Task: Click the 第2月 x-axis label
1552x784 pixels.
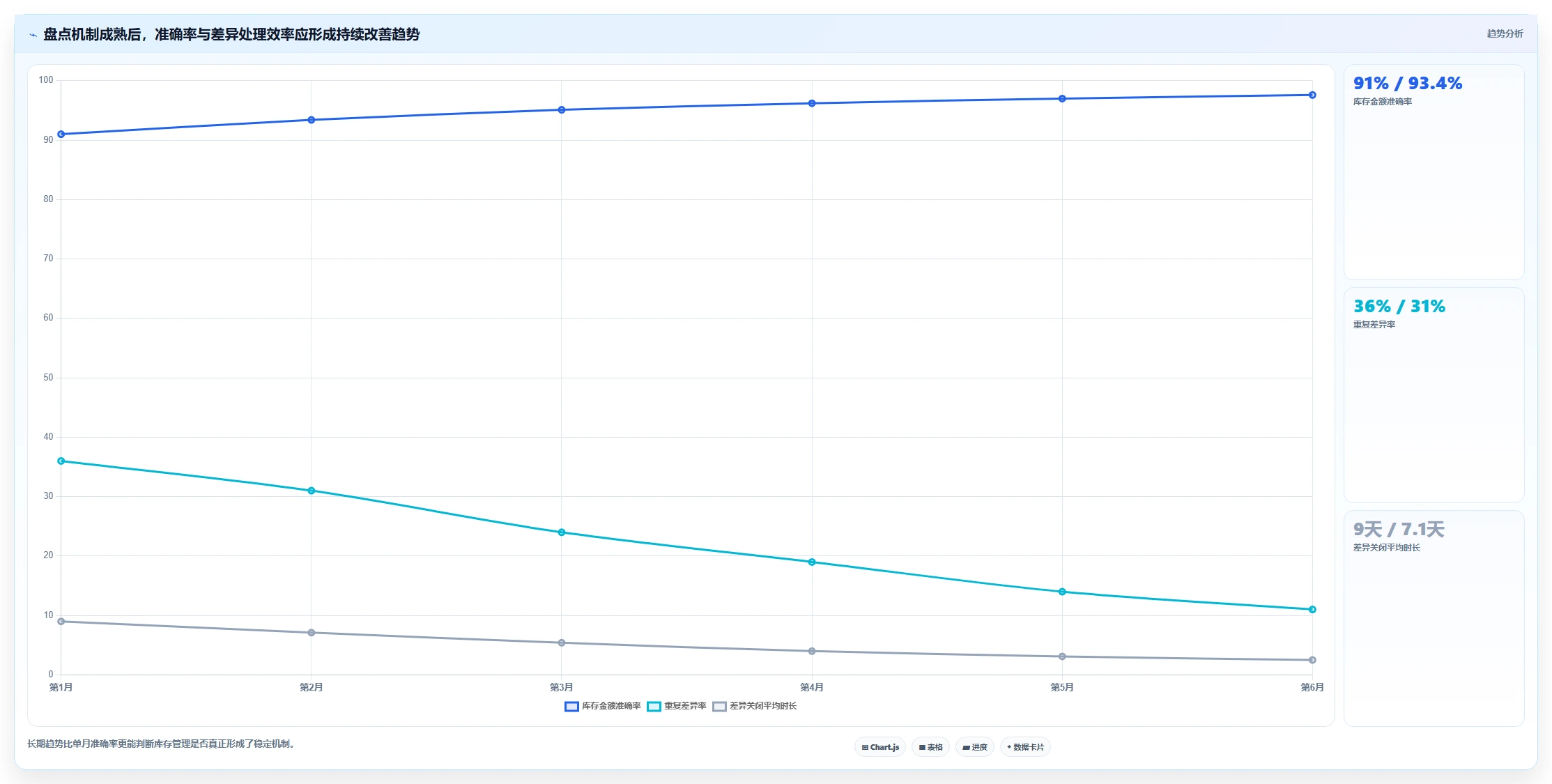Action: point(312,687)
